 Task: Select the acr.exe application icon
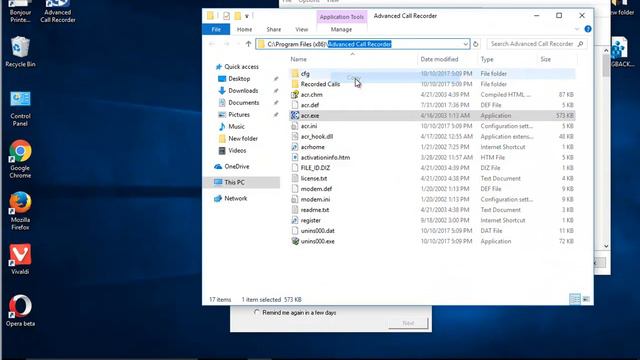click(295, 116)
